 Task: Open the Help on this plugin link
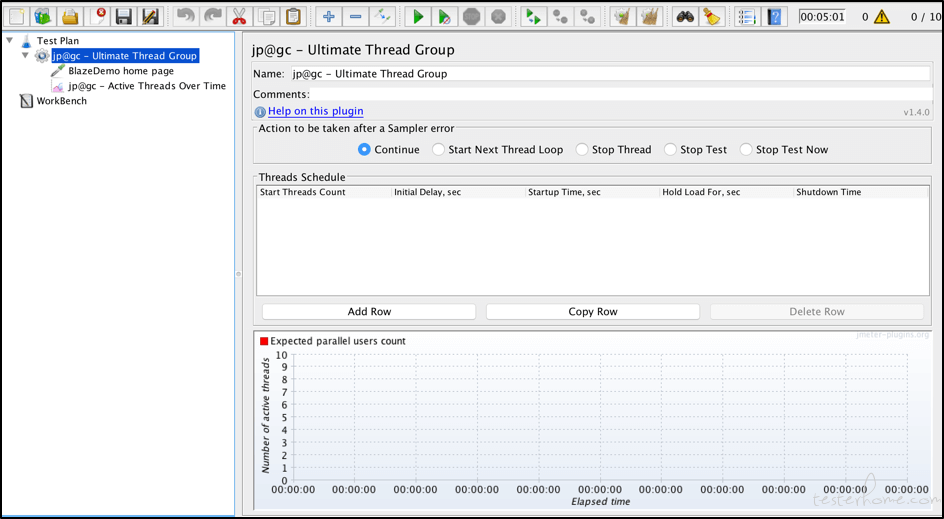315,112
